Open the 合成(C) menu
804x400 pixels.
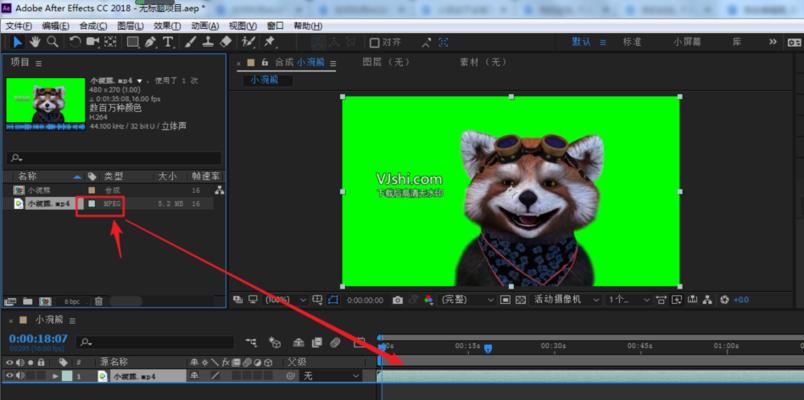coord(93,26)
